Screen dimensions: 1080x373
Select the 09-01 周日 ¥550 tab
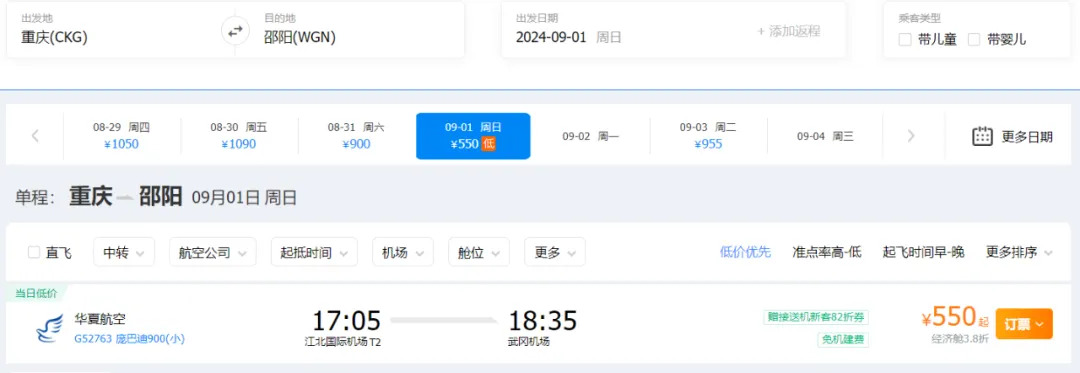pyautogui.click(x=473, y=136)
